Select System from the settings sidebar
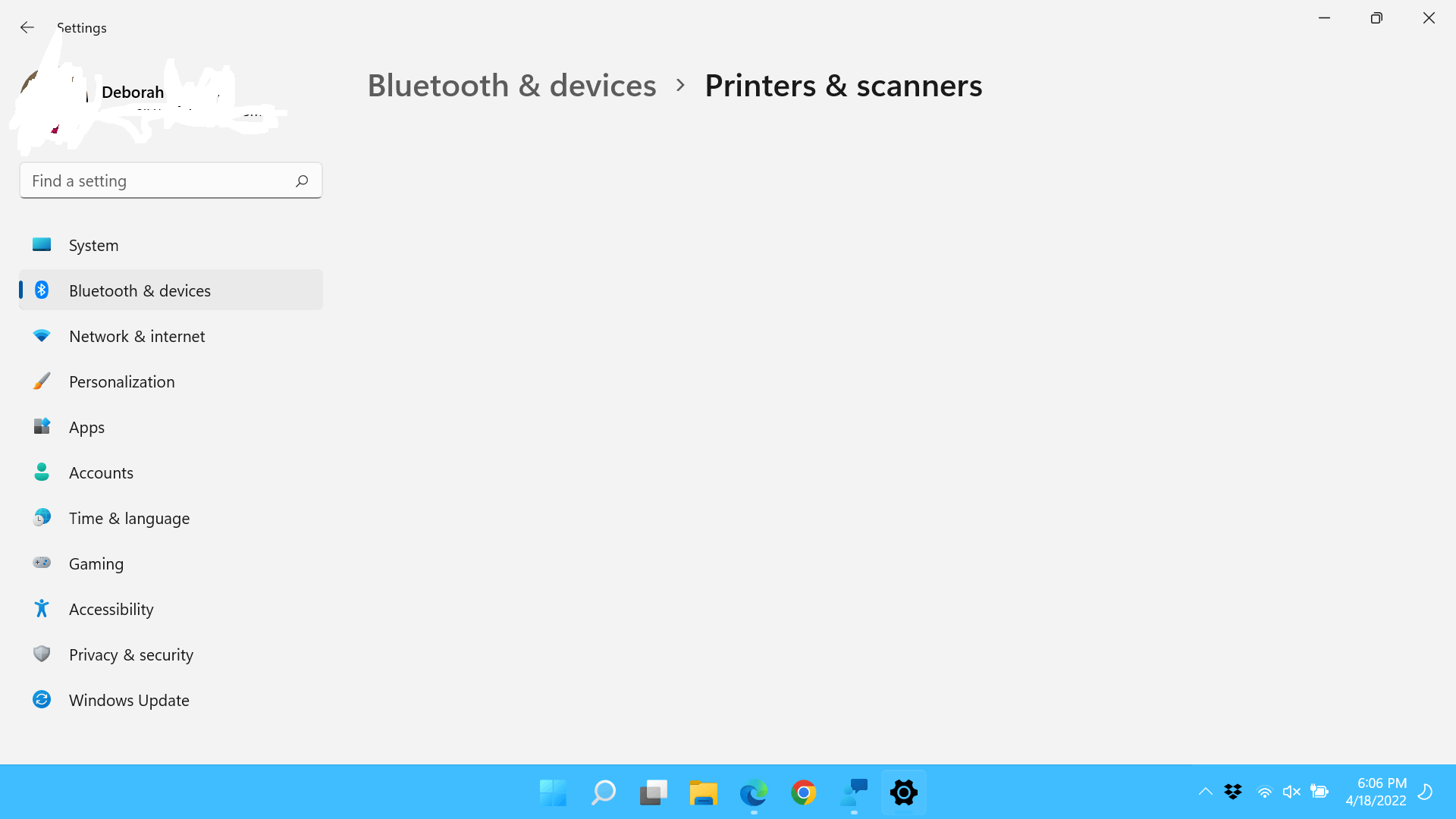The width and height of the screenshot is (1456, 819). (x=93, y=244)
